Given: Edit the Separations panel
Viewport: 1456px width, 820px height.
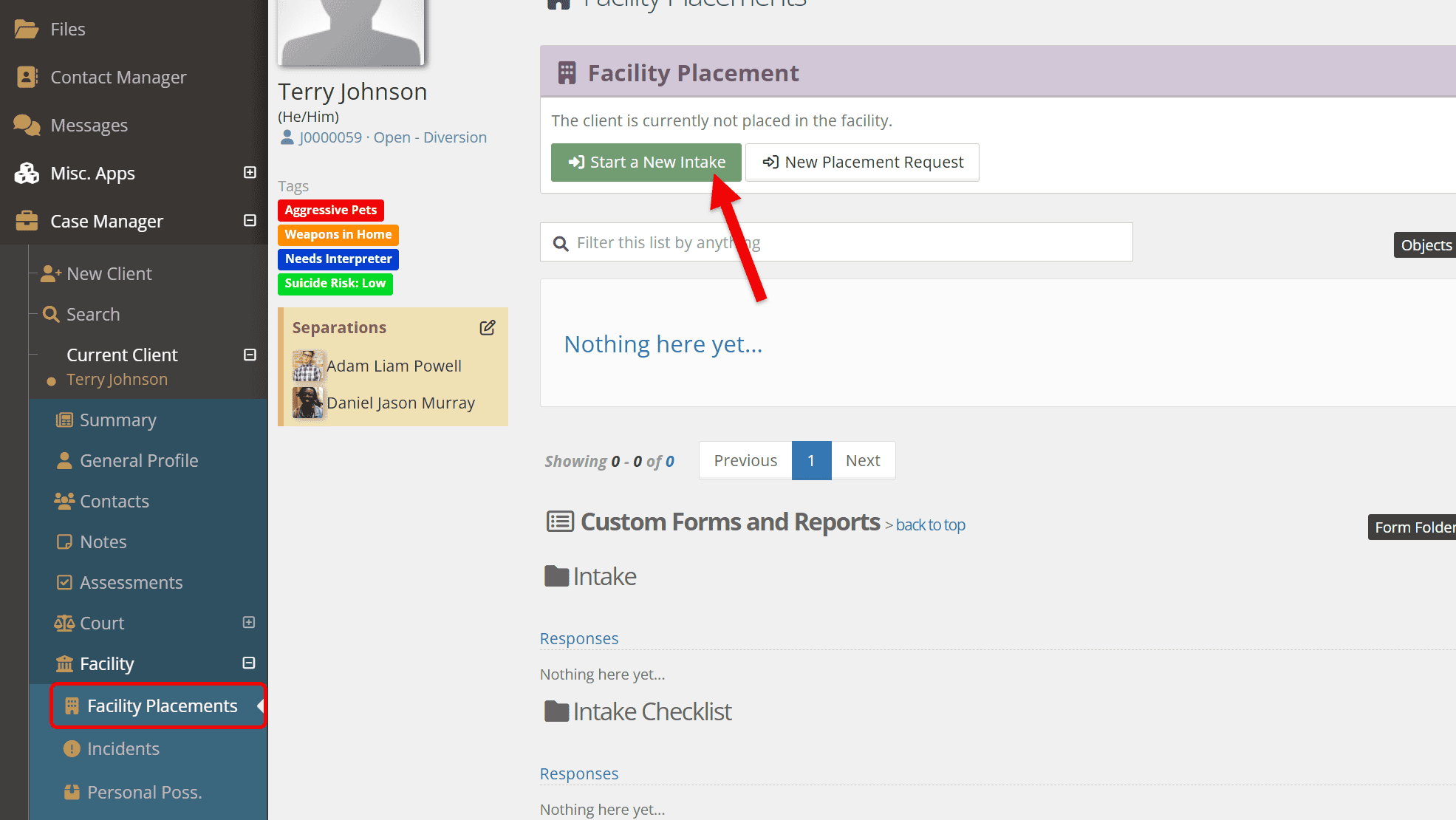Looking at the screenshot, I should pos(488,327).
